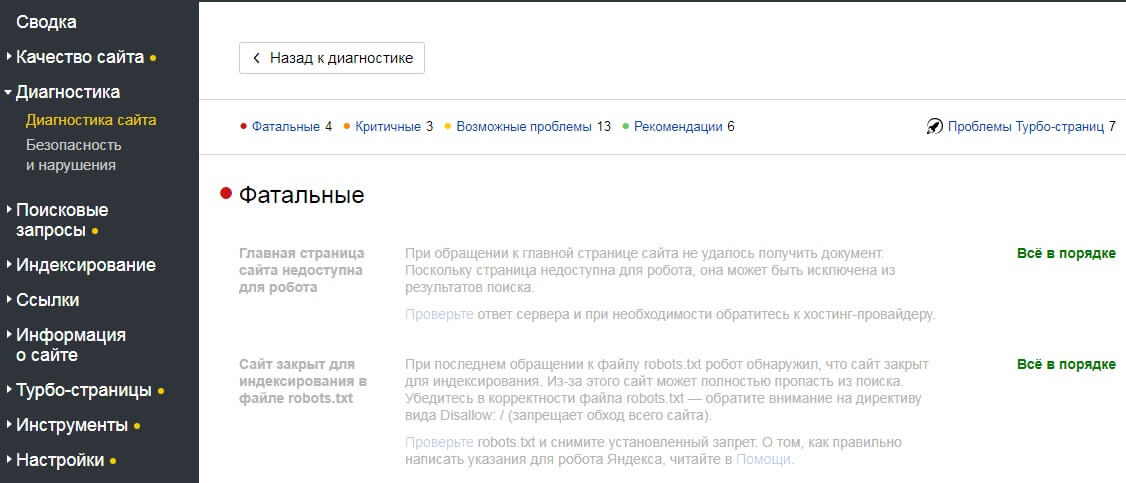Select Диагностика in the sidebar
The width and height of the screenshot is (1126, 483).
68,92
